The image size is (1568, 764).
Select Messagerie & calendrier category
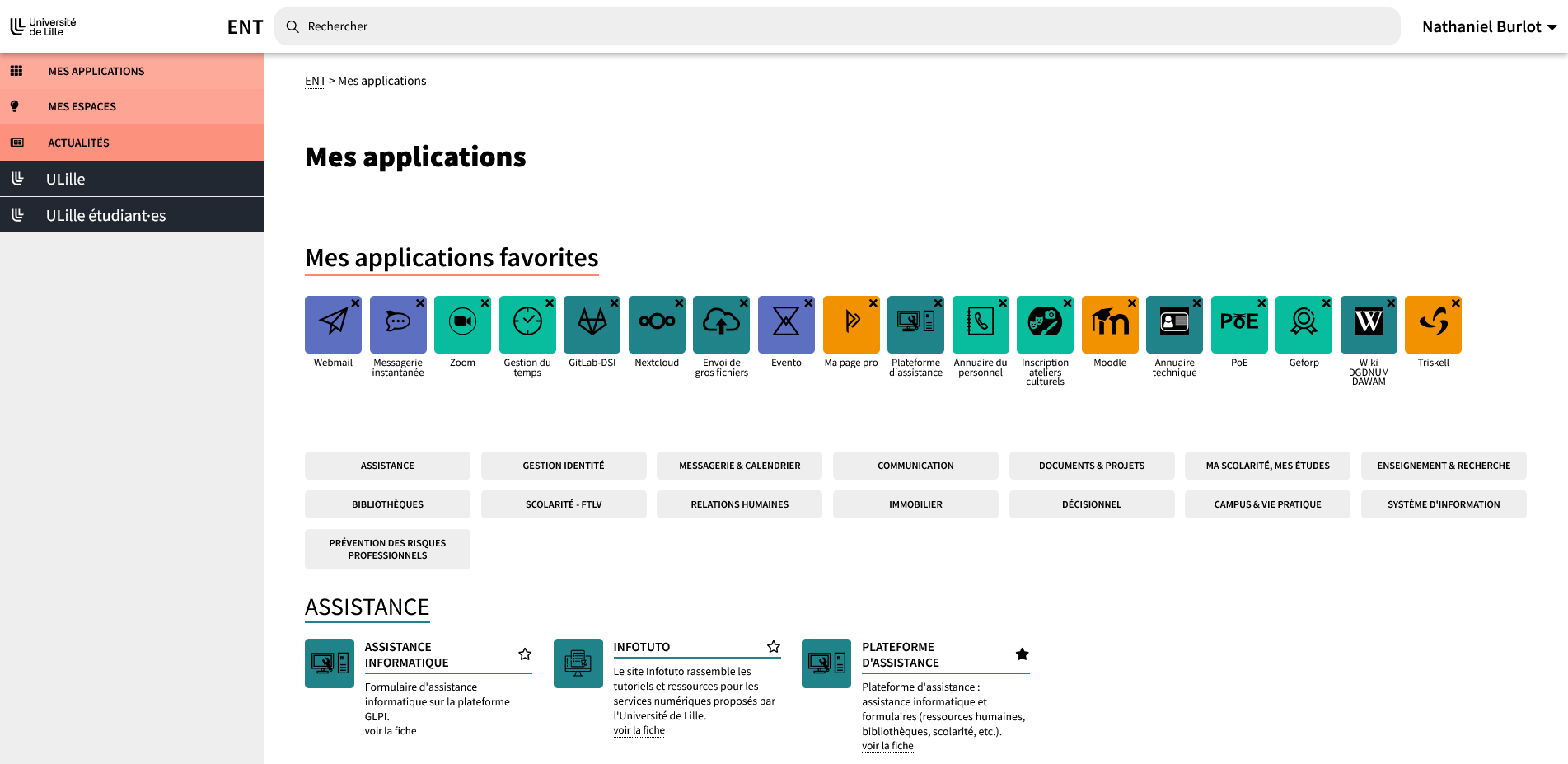tap(739, 466)
